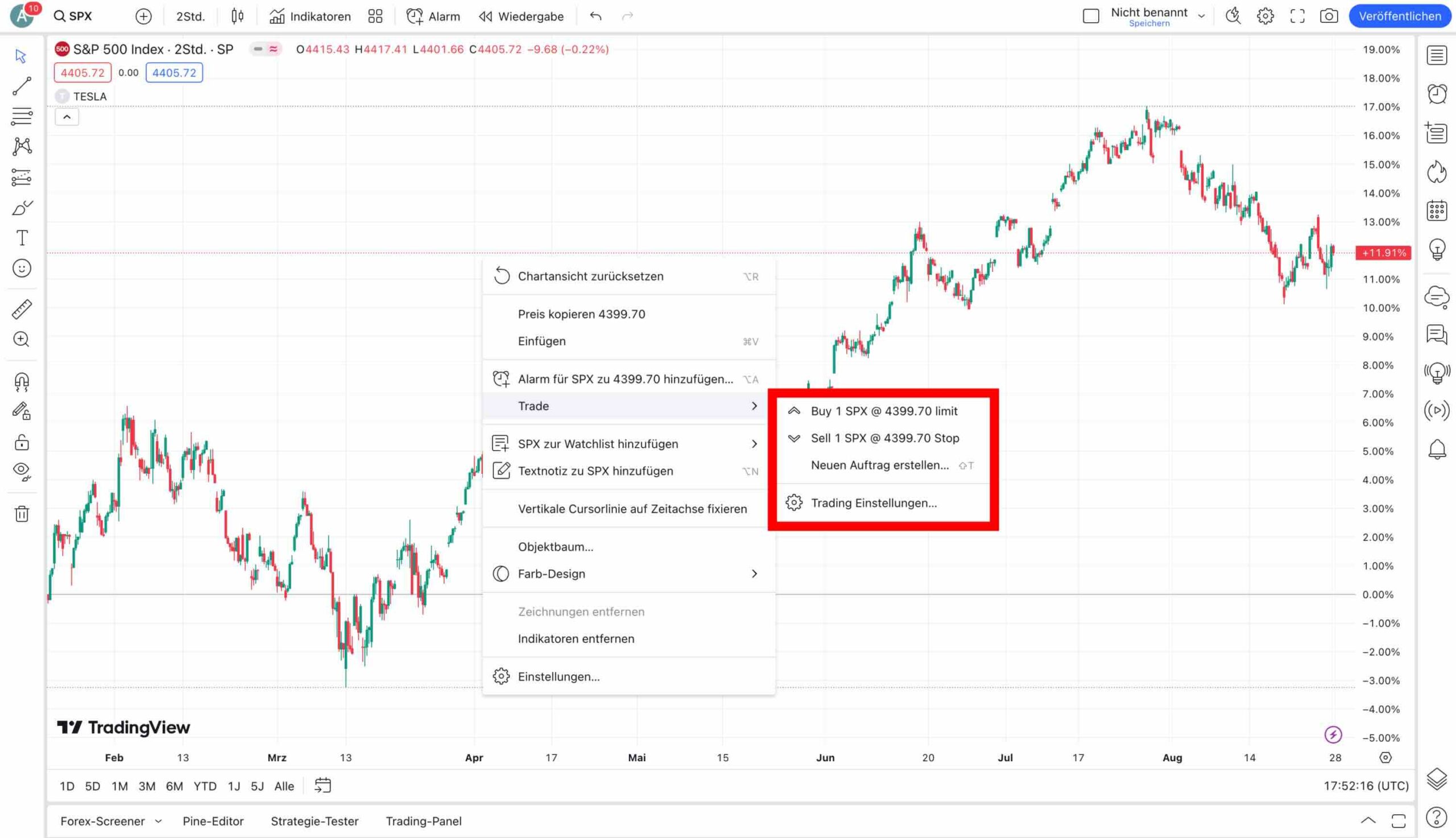Undo the last action
1456x838 pixels.
pos(595,16)
